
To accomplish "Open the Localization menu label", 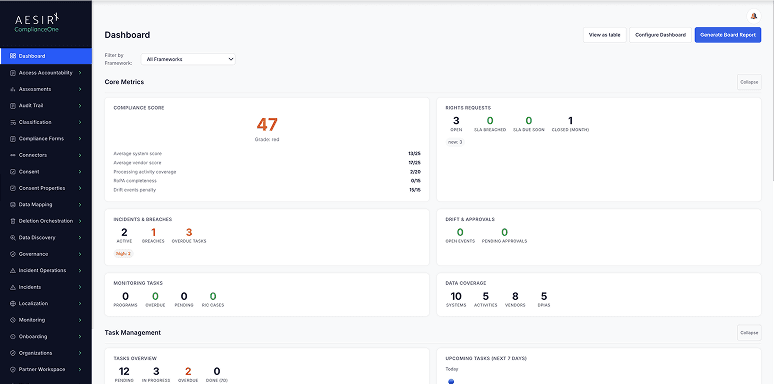I will (x=34, y=304).
